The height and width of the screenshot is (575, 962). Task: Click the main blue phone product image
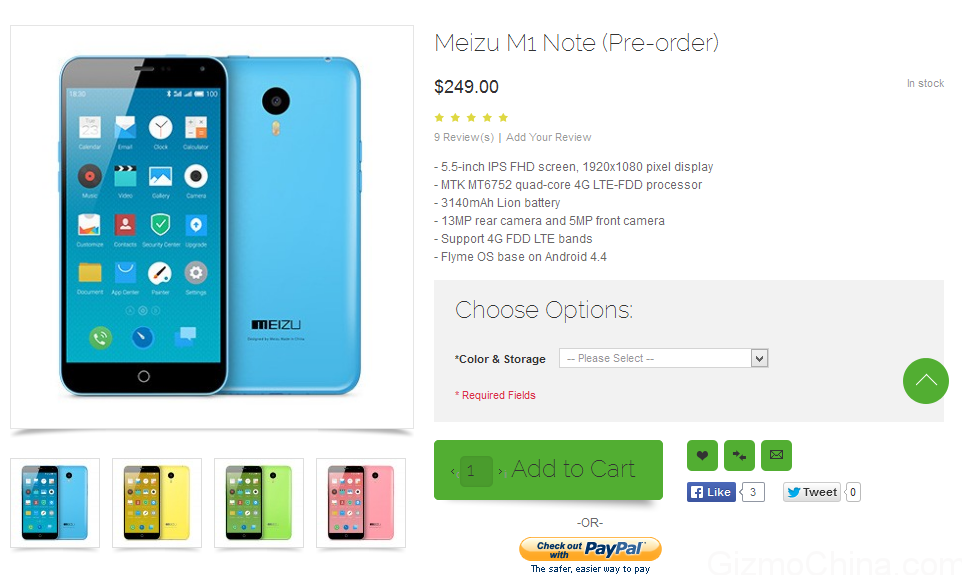211,226
